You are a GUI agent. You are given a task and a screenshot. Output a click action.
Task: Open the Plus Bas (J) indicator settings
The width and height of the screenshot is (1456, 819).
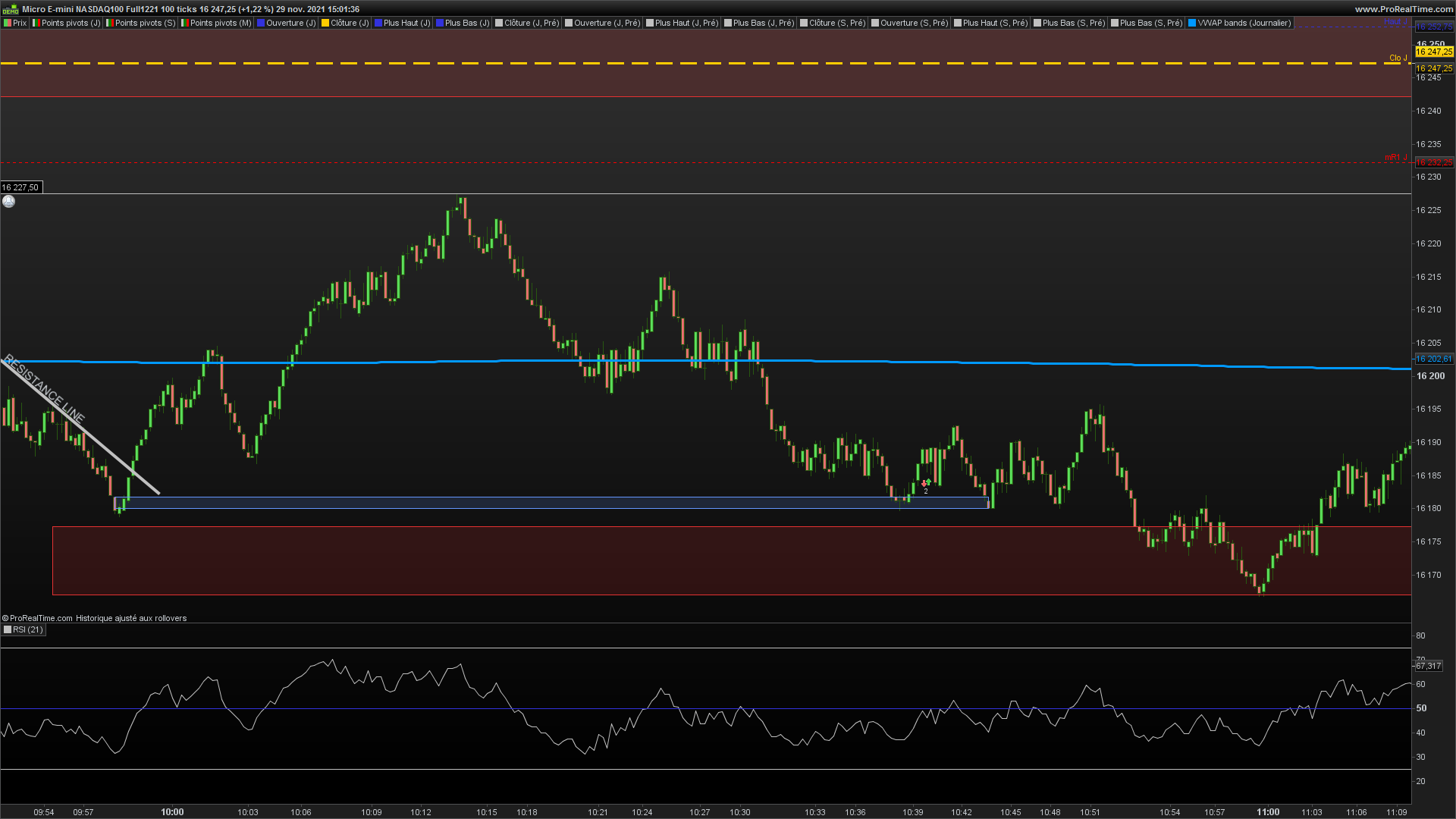click(x=466, y=24)
